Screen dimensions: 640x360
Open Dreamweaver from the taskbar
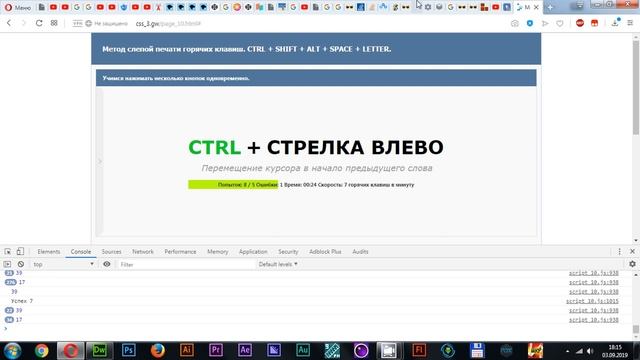click(99, 351)
